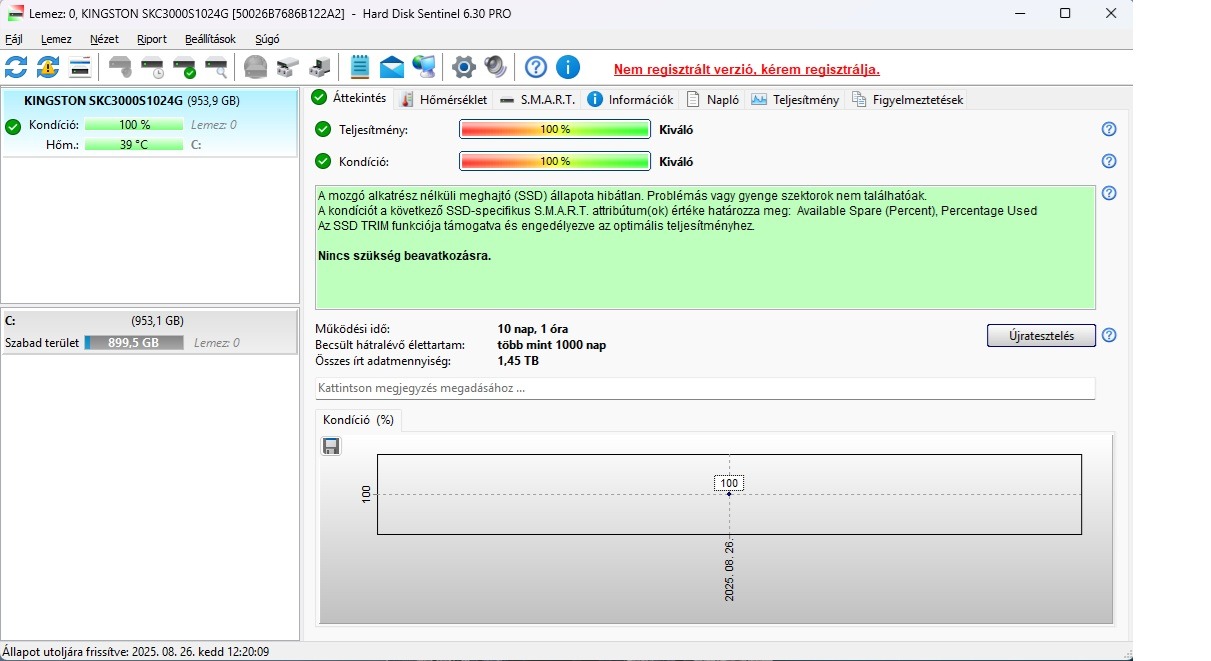The width and height of the screenshot is (1211, 661).
Task: Open settings via the gear icon
Action: (463, 67)
